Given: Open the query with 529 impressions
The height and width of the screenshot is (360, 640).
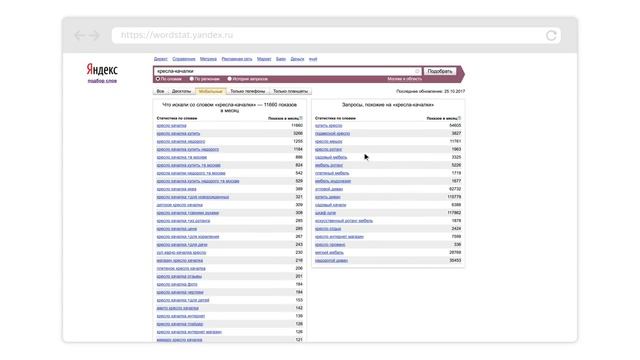Looking at the screenshot, I should pos(198,181).
